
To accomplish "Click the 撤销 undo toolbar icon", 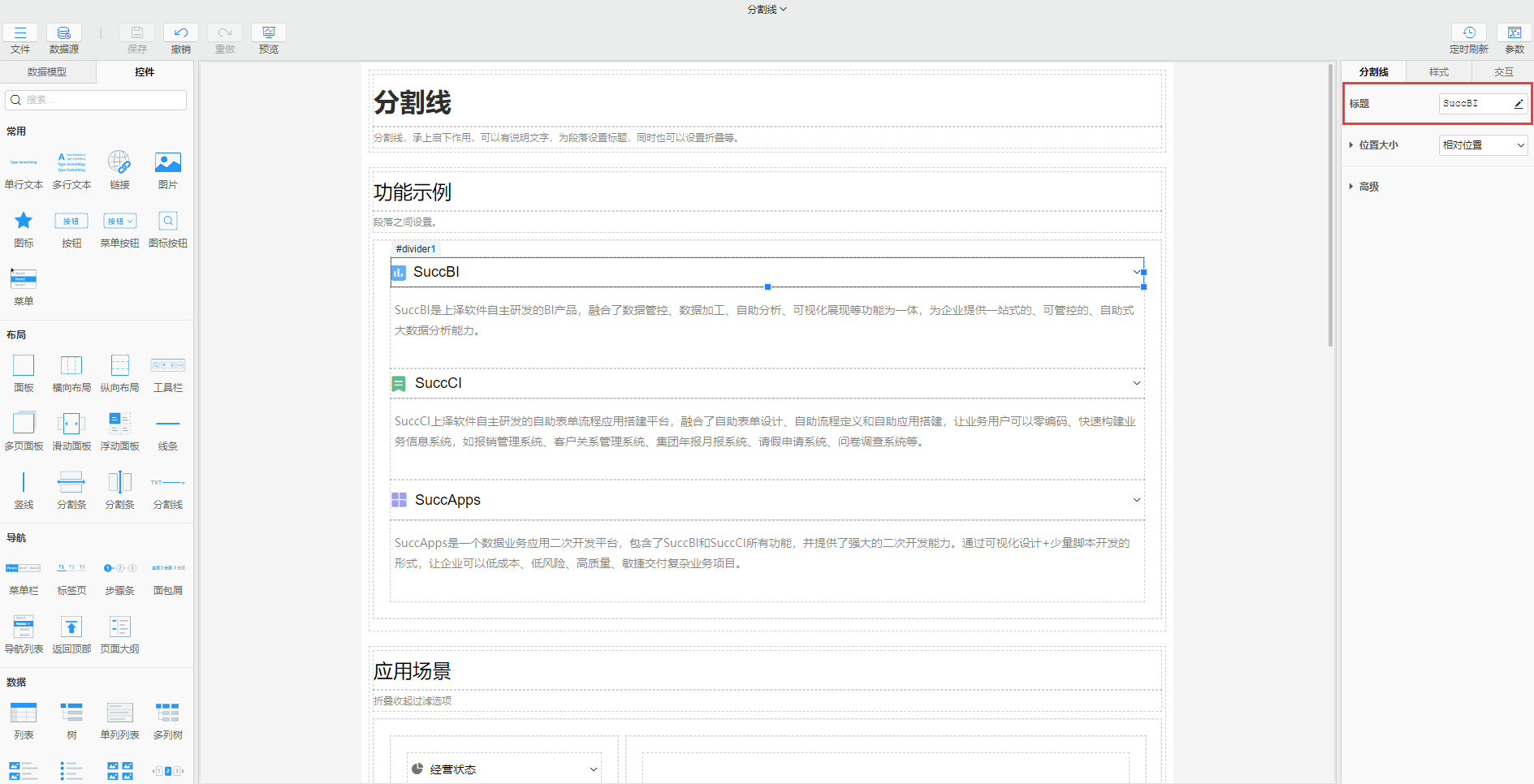I will (180, 33).
